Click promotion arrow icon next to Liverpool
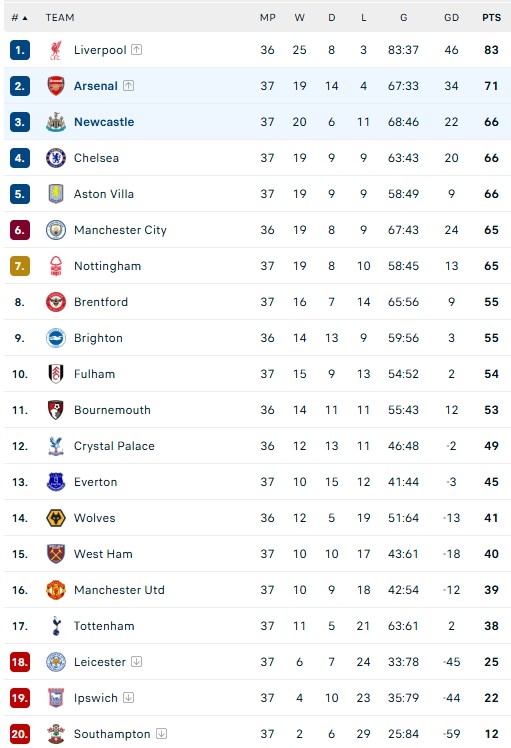511x748 pixels. 136,50
